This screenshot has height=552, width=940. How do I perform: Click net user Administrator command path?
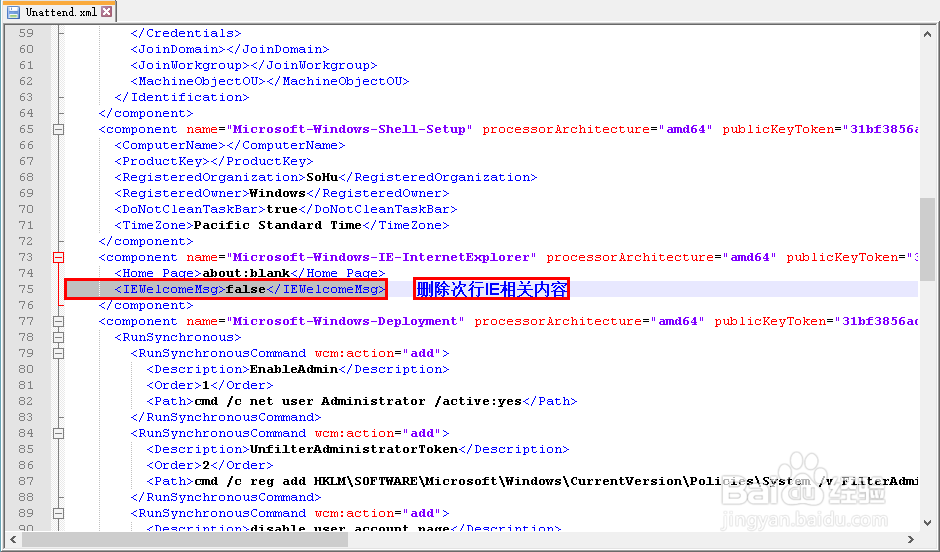(358, 402)
